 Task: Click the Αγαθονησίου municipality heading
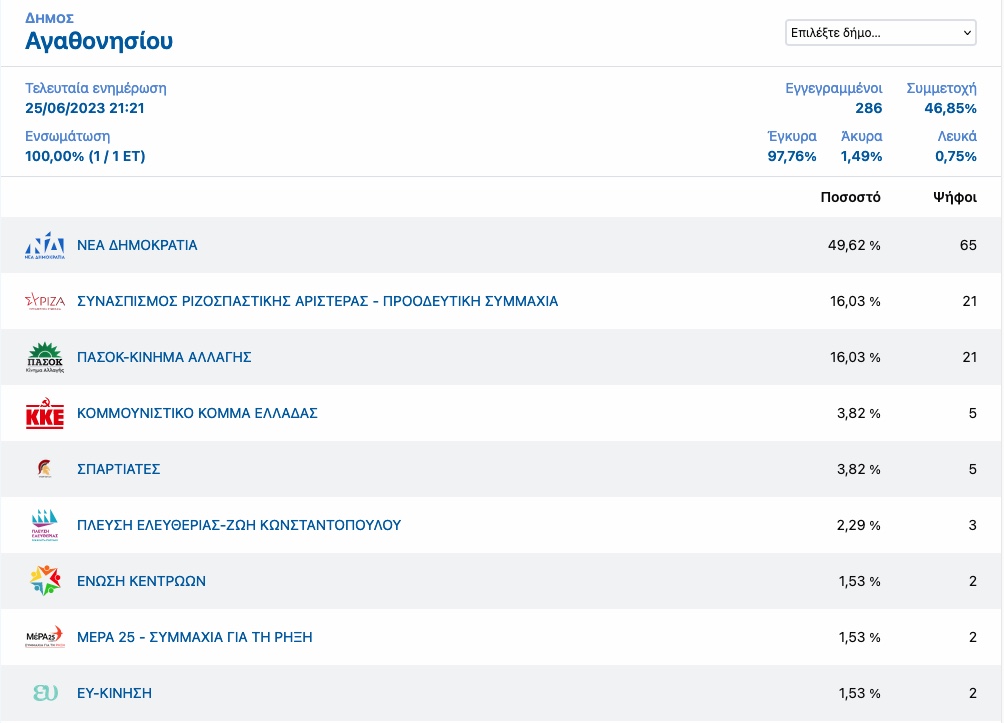(99, 41)
